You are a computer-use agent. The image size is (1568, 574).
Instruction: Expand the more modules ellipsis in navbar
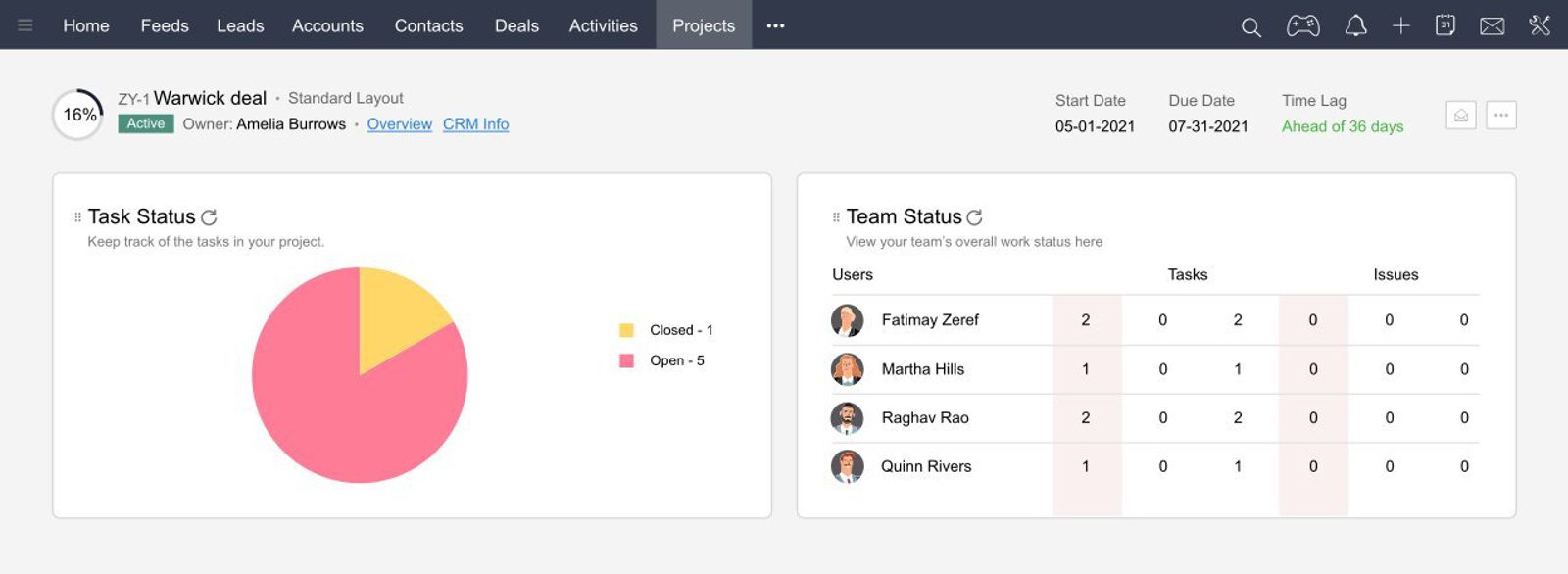click(775, 25)
